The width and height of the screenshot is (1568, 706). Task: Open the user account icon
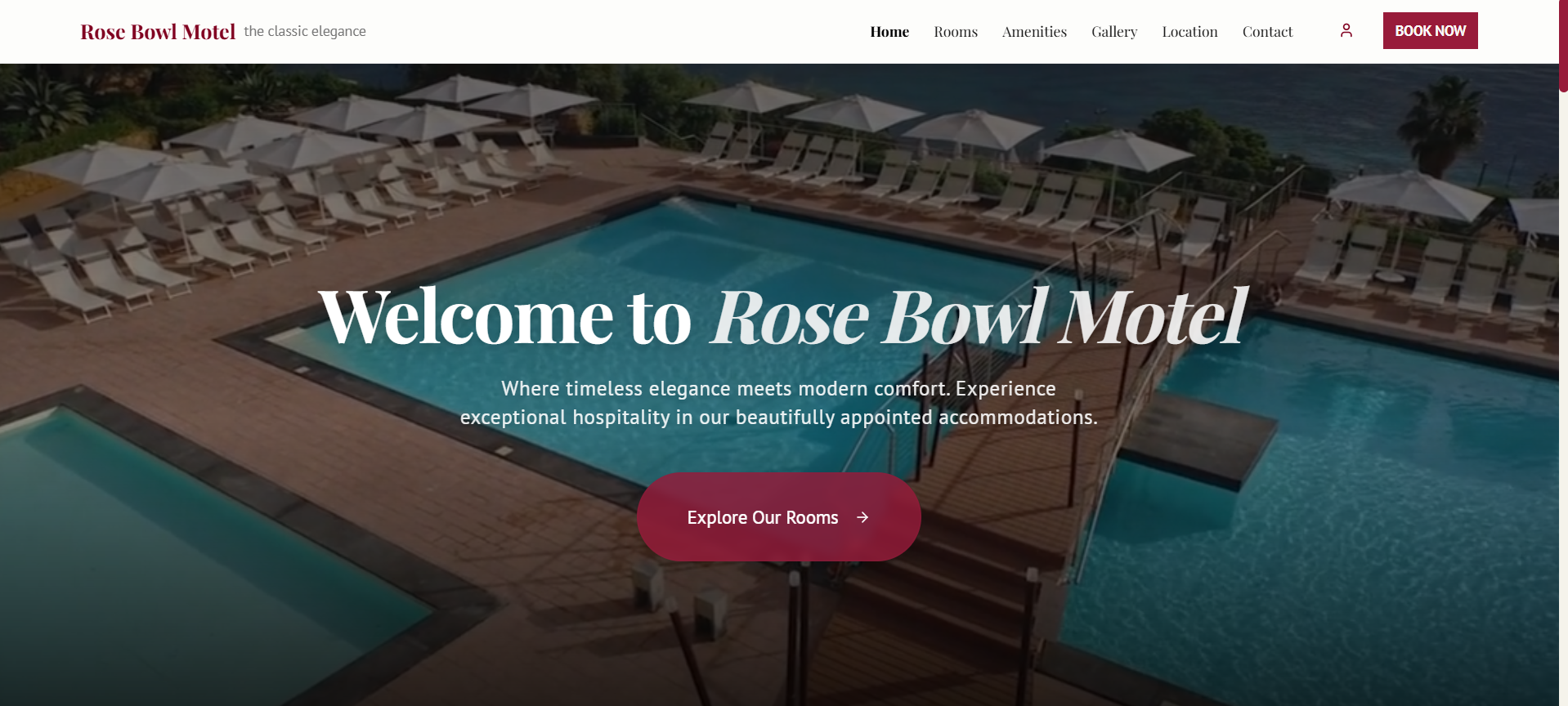1346,30
